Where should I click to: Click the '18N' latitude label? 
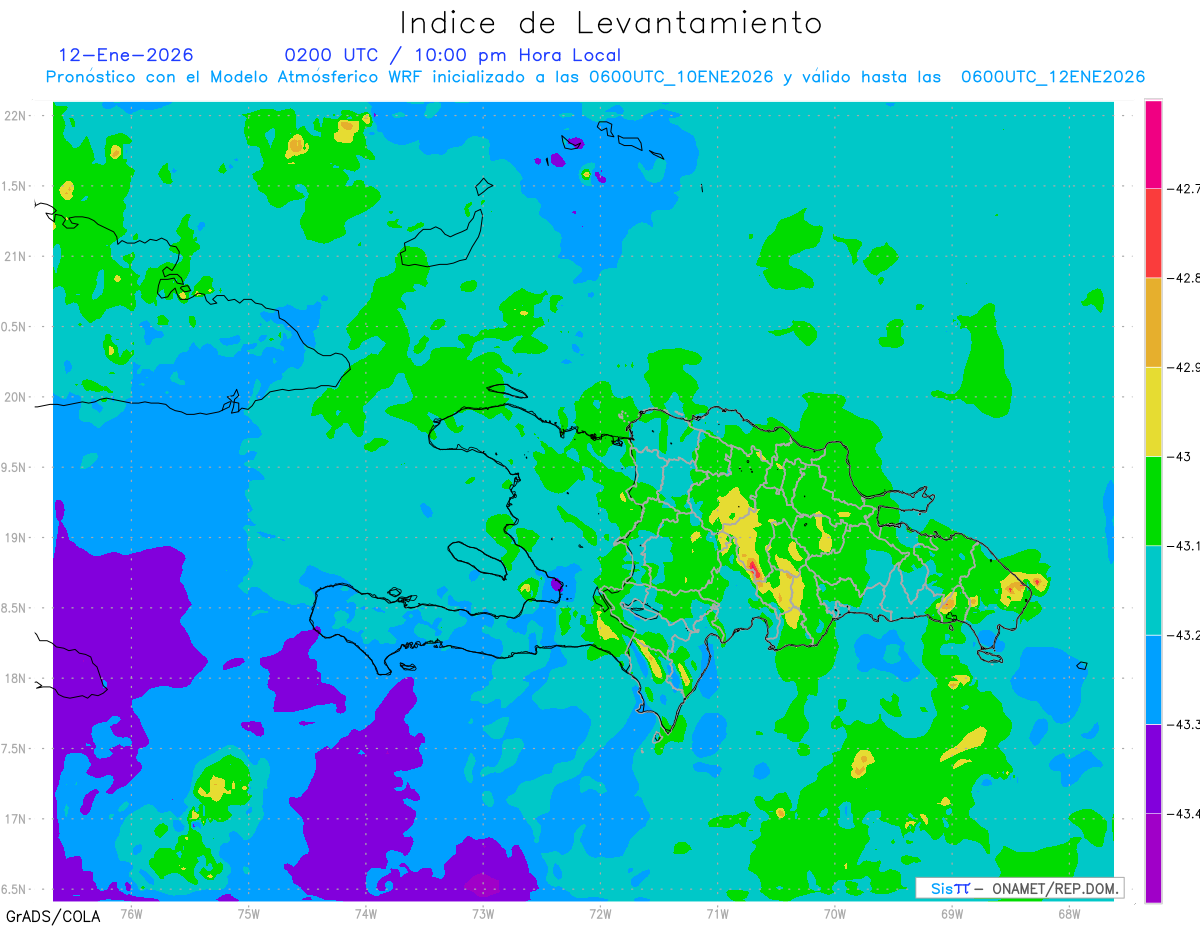(16, 679)
